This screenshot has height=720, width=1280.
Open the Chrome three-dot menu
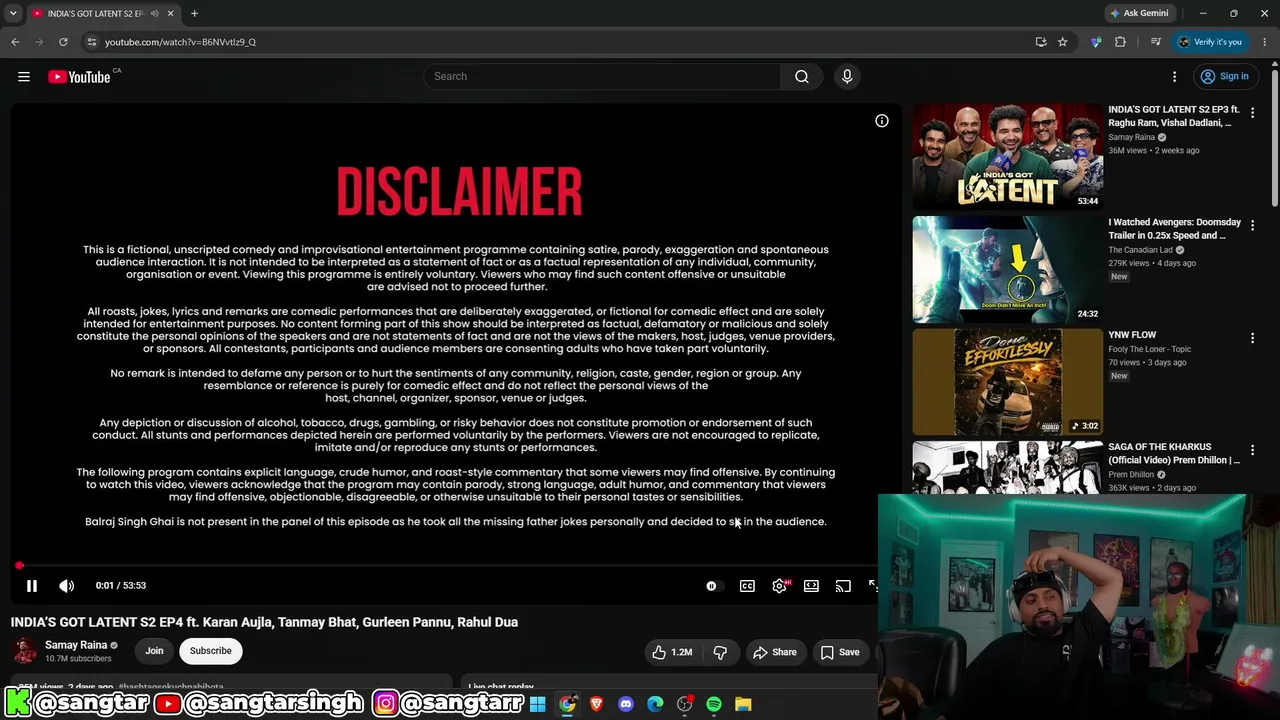coord(1265,42)
